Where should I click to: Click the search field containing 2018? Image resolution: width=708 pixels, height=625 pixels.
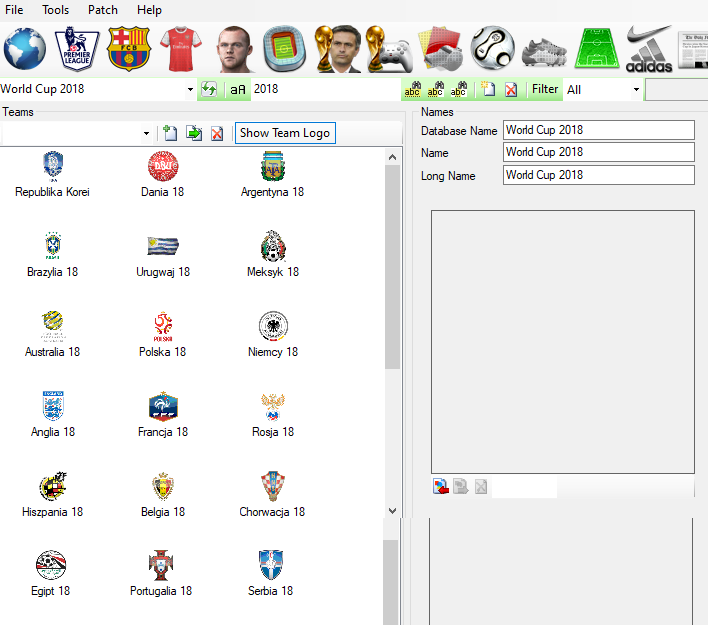point(325,89)
